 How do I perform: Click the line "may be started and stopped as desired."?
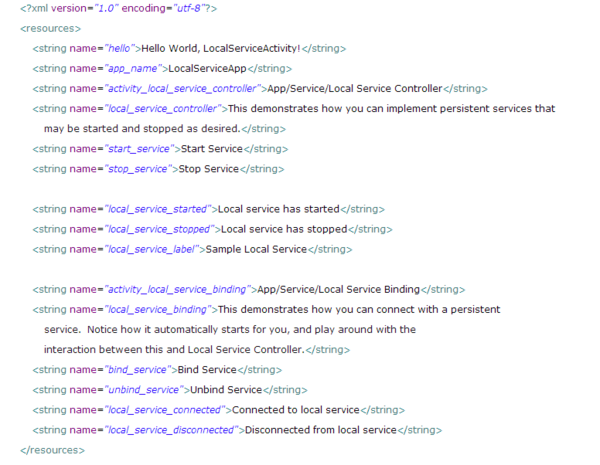coord(142,129)
